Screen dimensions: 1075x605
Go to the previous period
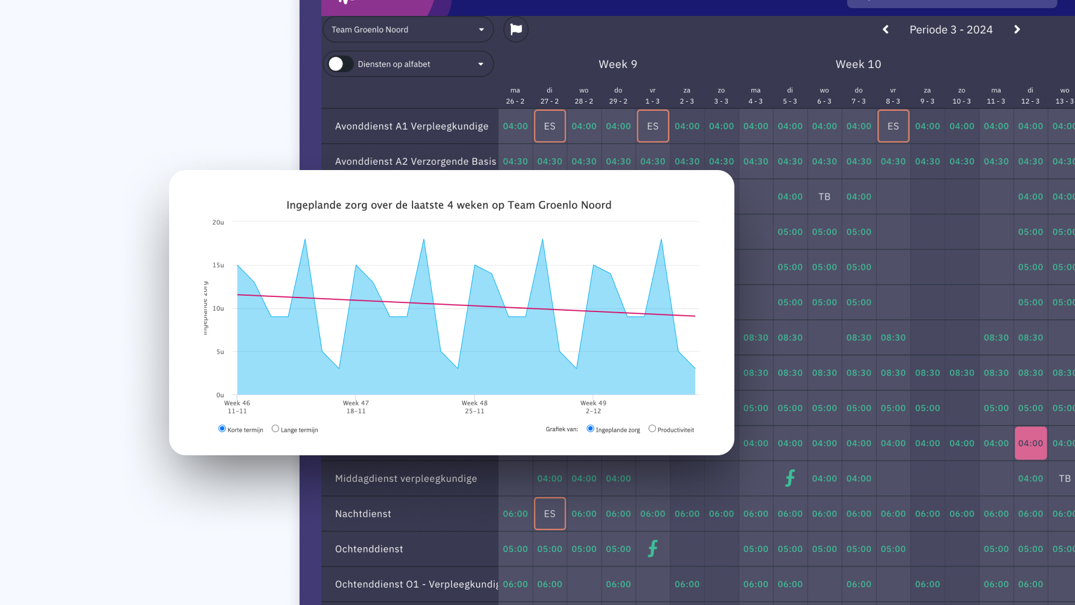click(x=885, y=30)
